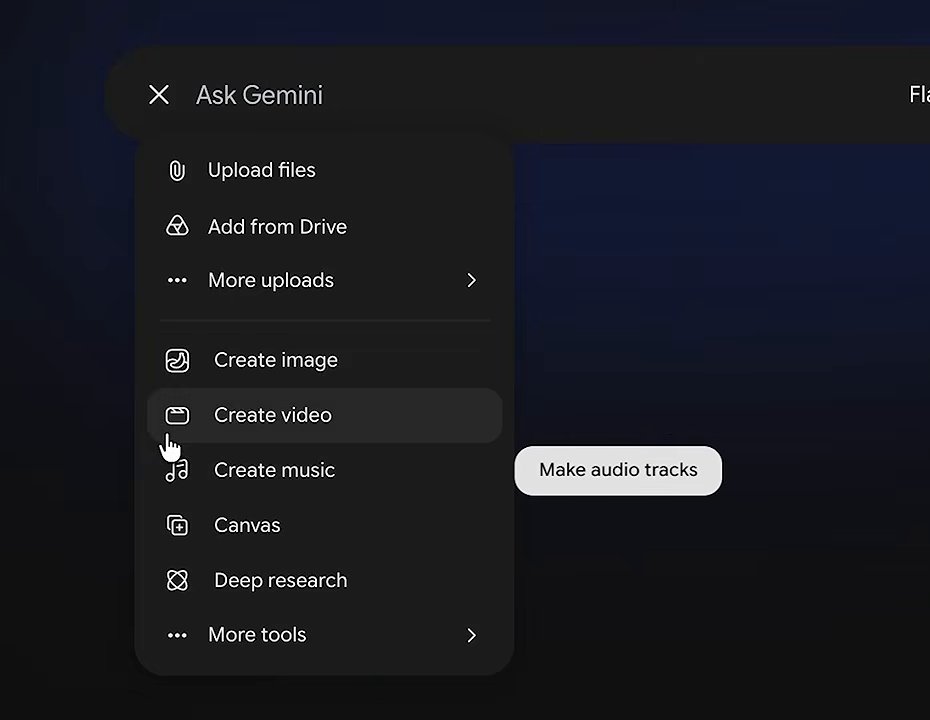
Task: Open the model selector at the prompt bar's right edge
Action: click(x=919, y=95)
